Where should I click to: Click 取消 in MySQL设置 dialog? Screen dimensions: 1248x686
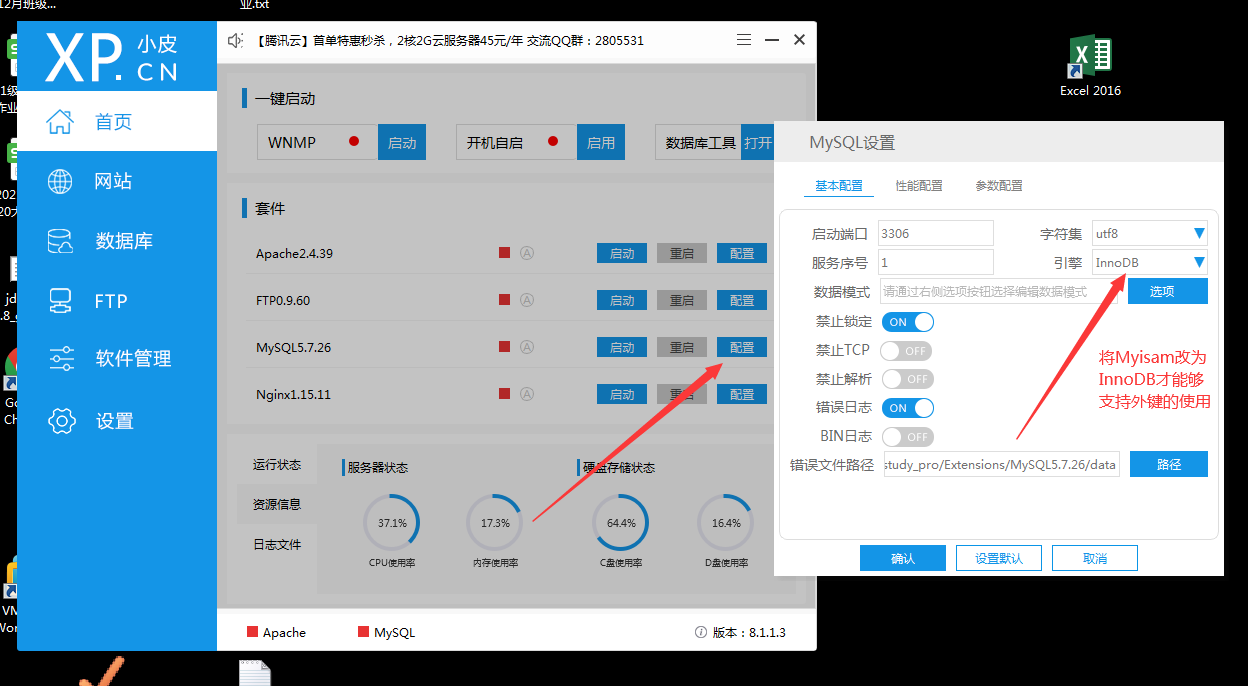(x=1095, y=558)
